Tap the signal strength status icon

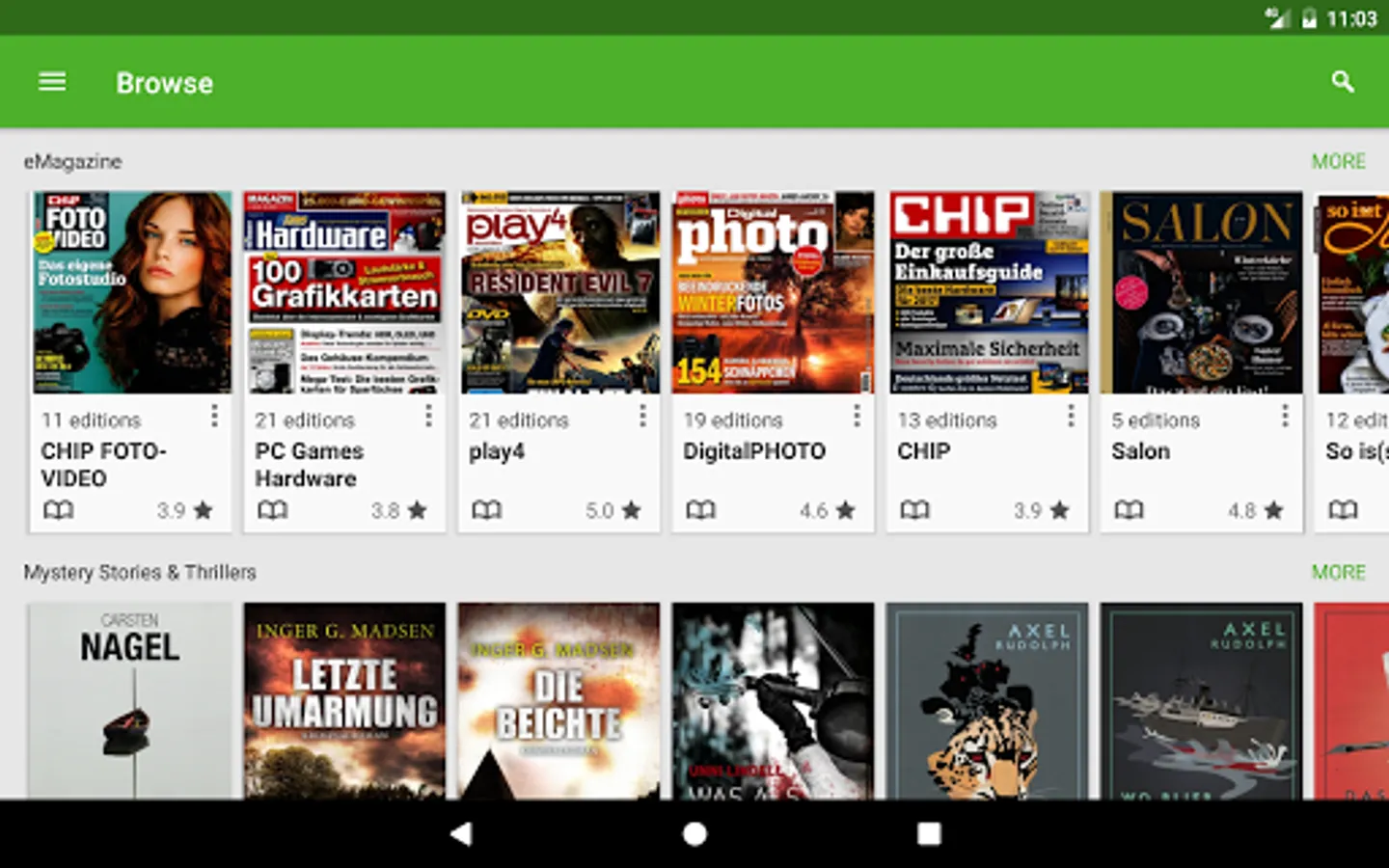[x=1277, y=18]
